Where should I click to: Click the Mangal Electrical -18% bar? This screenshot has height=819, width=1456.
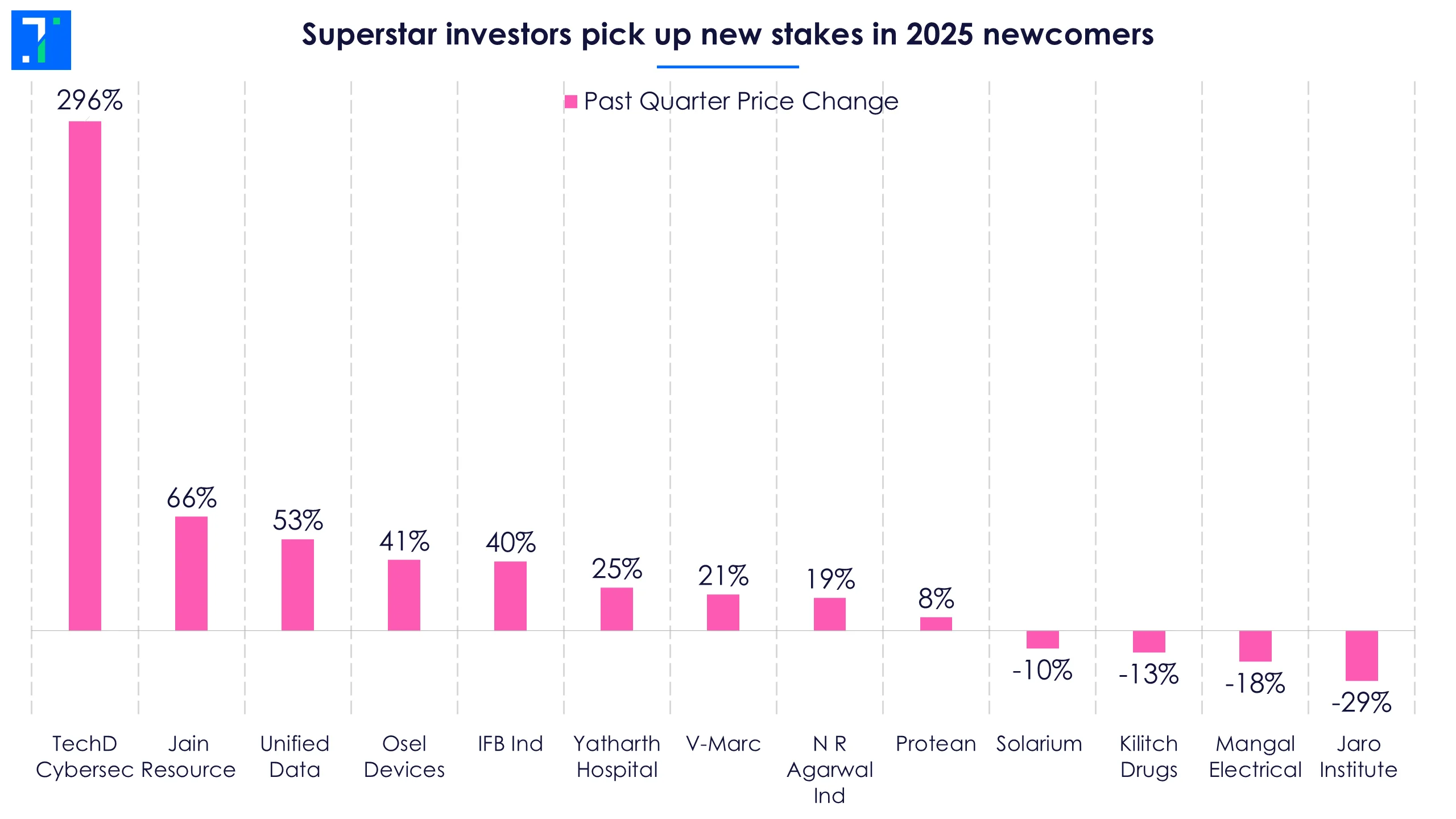tap(1255, 646)
